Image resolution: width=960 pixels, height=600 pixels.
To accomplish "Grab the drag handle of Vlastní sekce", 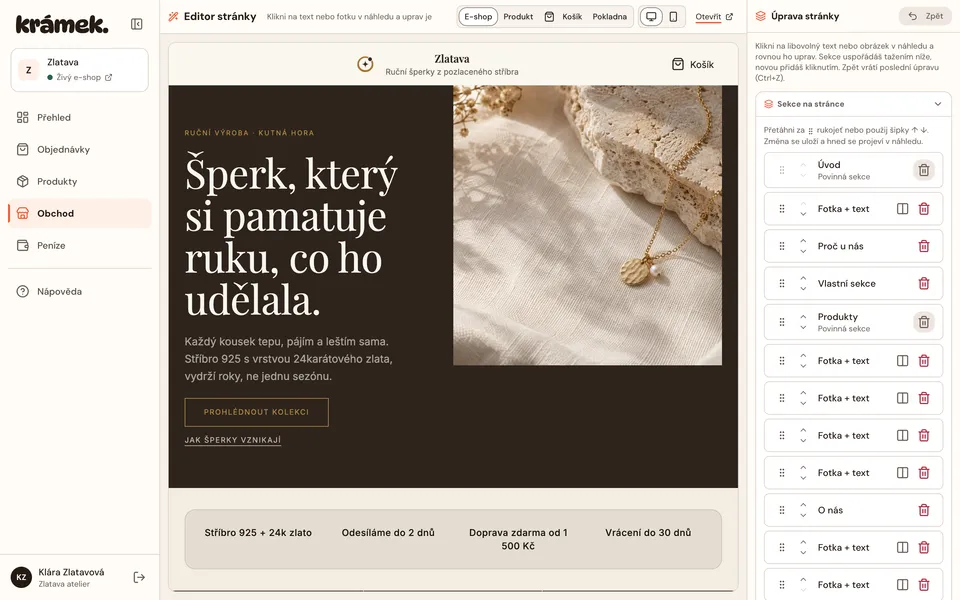I will click(x=782, y=283).
